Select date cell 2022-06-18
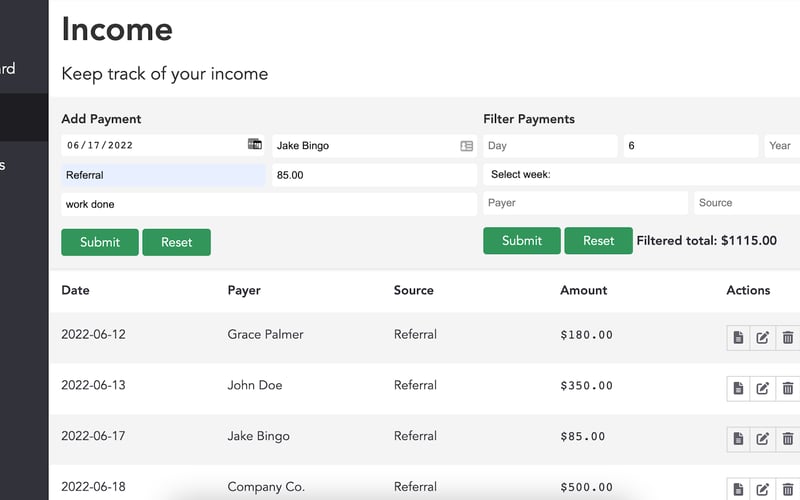The width and height of the screenshot is (800, 500). point(93,487)
